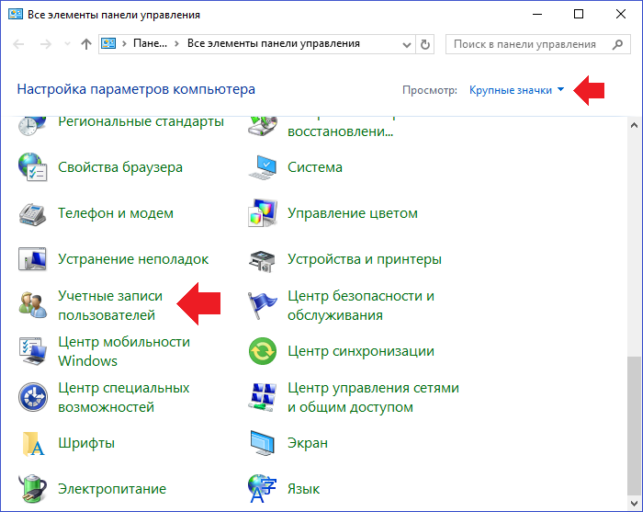
Task: Click Все элементы панели управления breadcrumb
Action: click(274, 43)
